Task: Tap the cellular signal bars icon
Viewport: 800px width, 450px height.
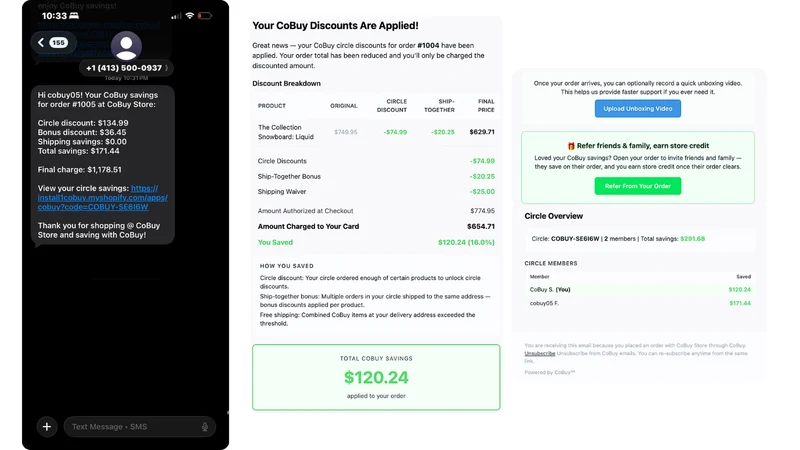Action: pos(176,16)
